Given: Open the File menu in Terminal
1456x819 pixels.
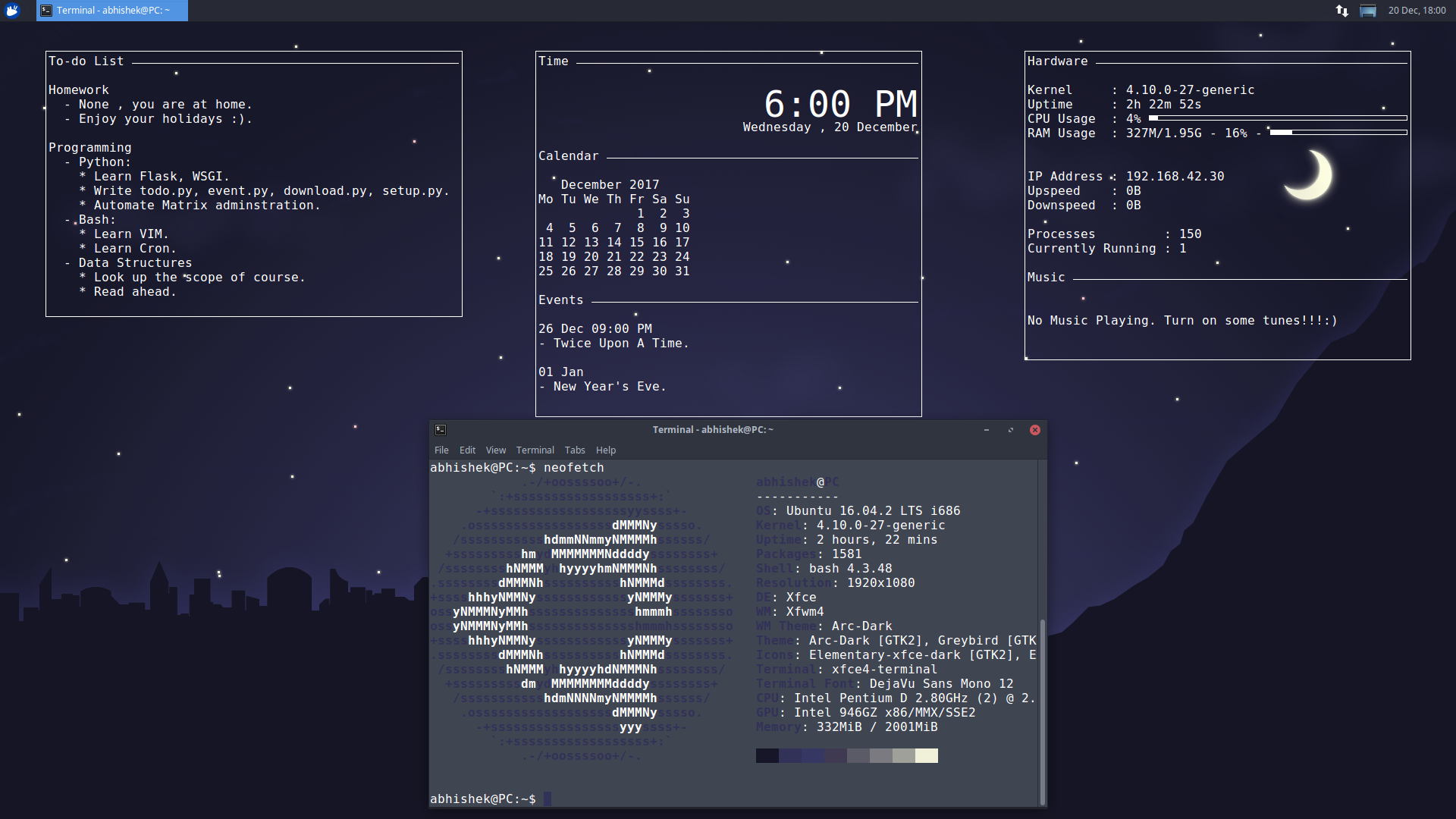Looking at the screenshot, I should pyautogui.click(x=441, y=450).
